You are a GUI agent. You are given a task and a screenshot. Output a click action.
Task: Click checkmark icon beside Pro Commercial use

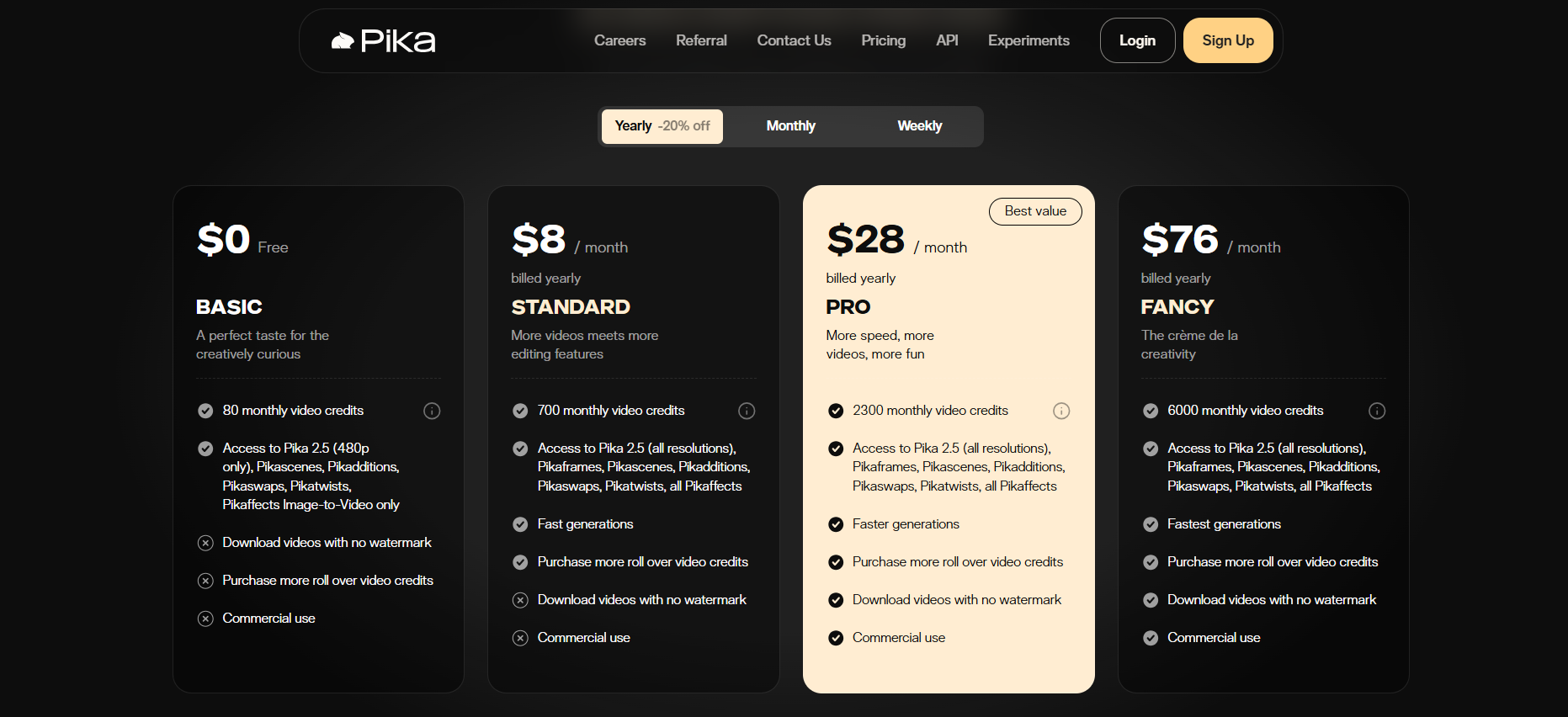click(836, 638)
